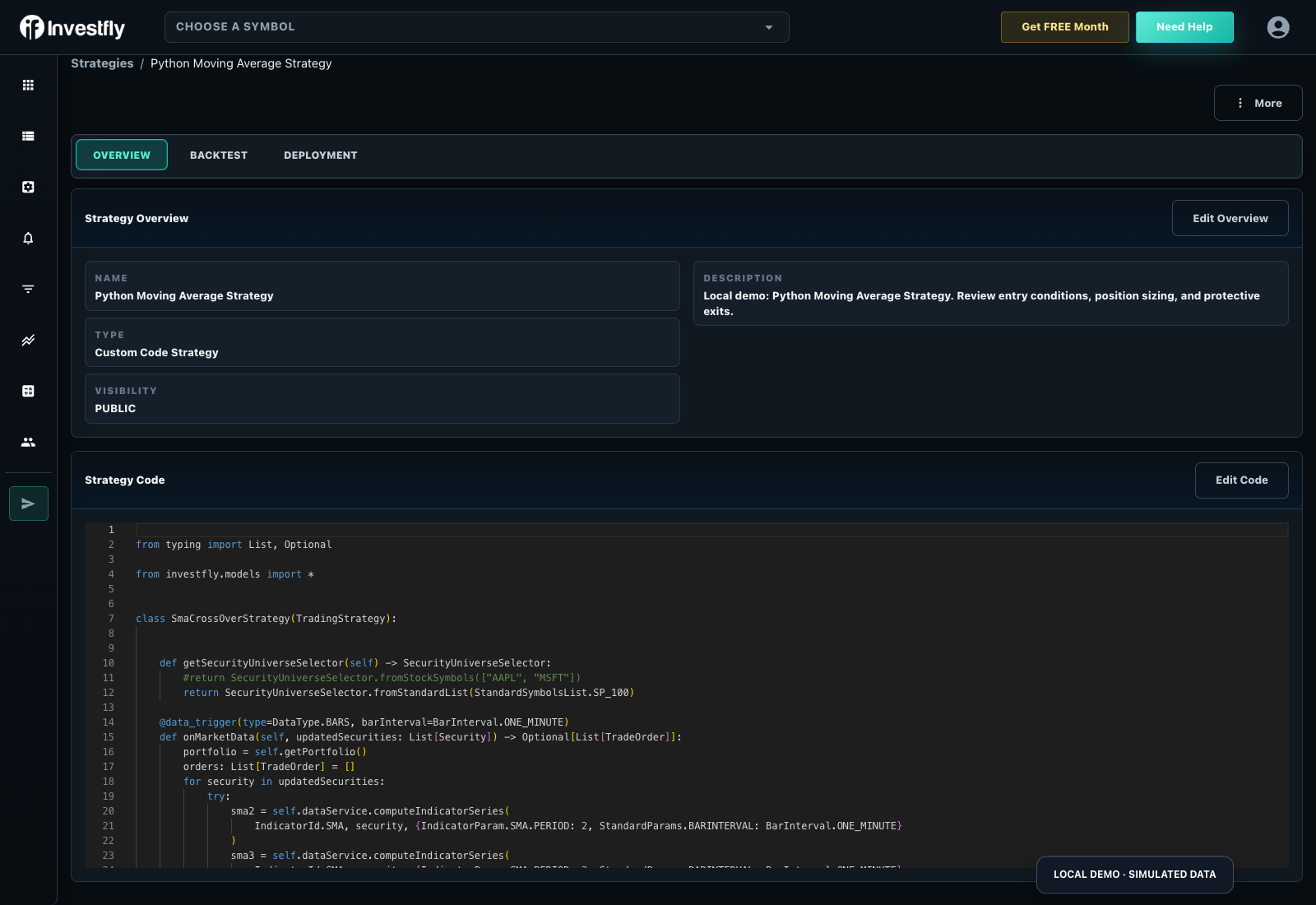Screen dimensions: 1316x905
Task: Open the calculator icon in sidebar
Action: [x=28, y=391]
